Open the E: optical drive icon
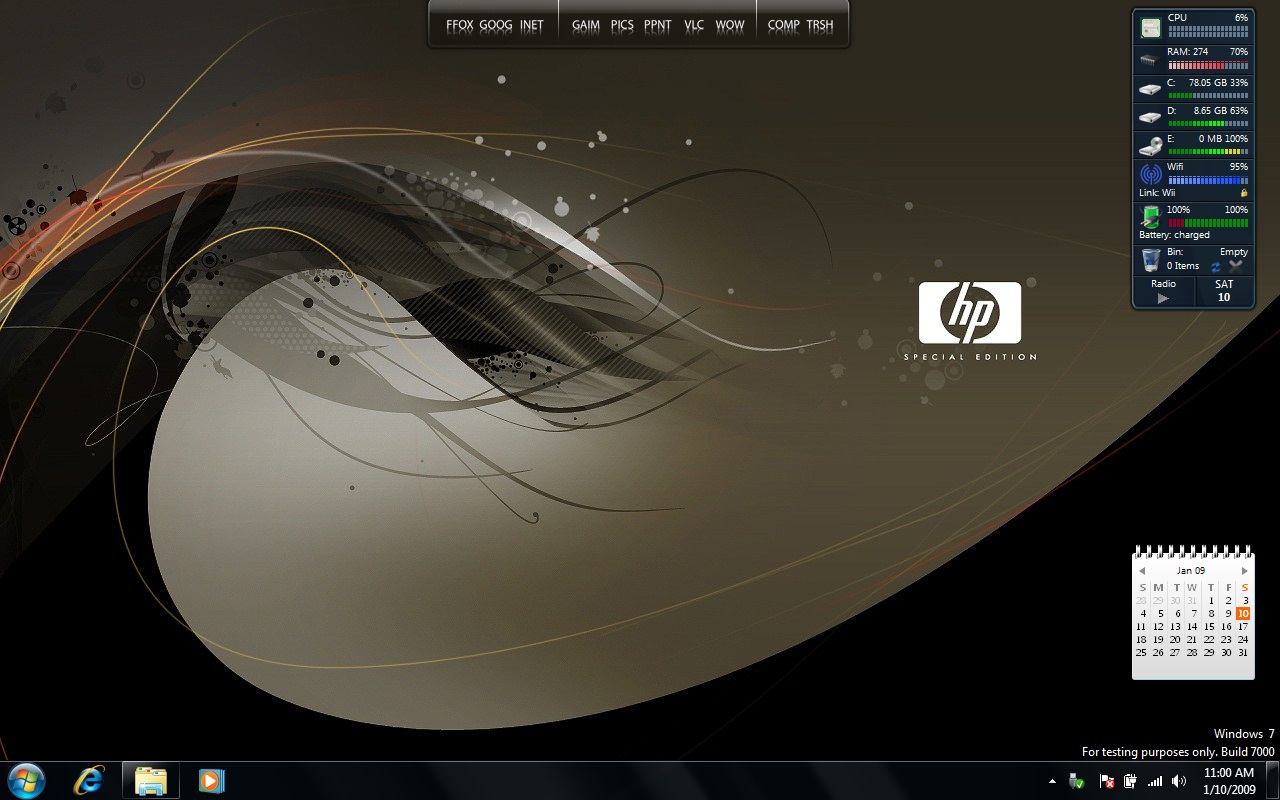 (x=1151, y=145)
